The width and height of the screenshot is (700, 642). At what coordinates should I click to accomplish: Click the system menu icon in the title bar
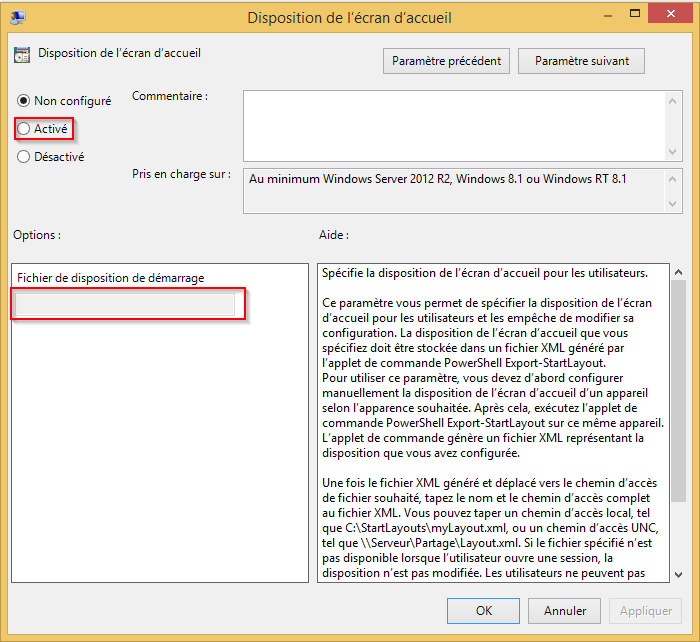18,17
